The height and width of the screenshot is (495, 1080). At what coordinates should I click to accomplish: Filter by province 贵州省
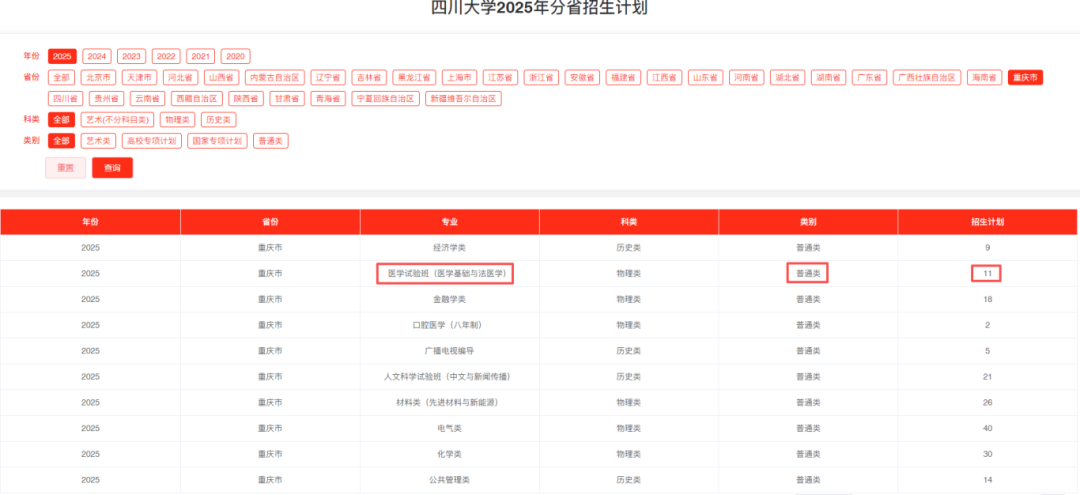(107, 99)
